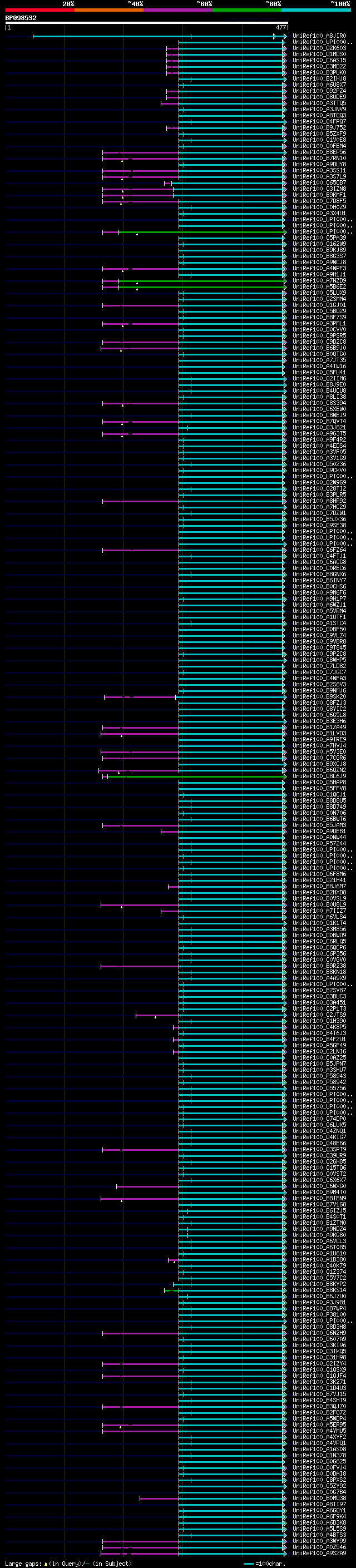Click the =100char. scale legend
This screenshot has width=356, height=1568.
point(264,1563)
